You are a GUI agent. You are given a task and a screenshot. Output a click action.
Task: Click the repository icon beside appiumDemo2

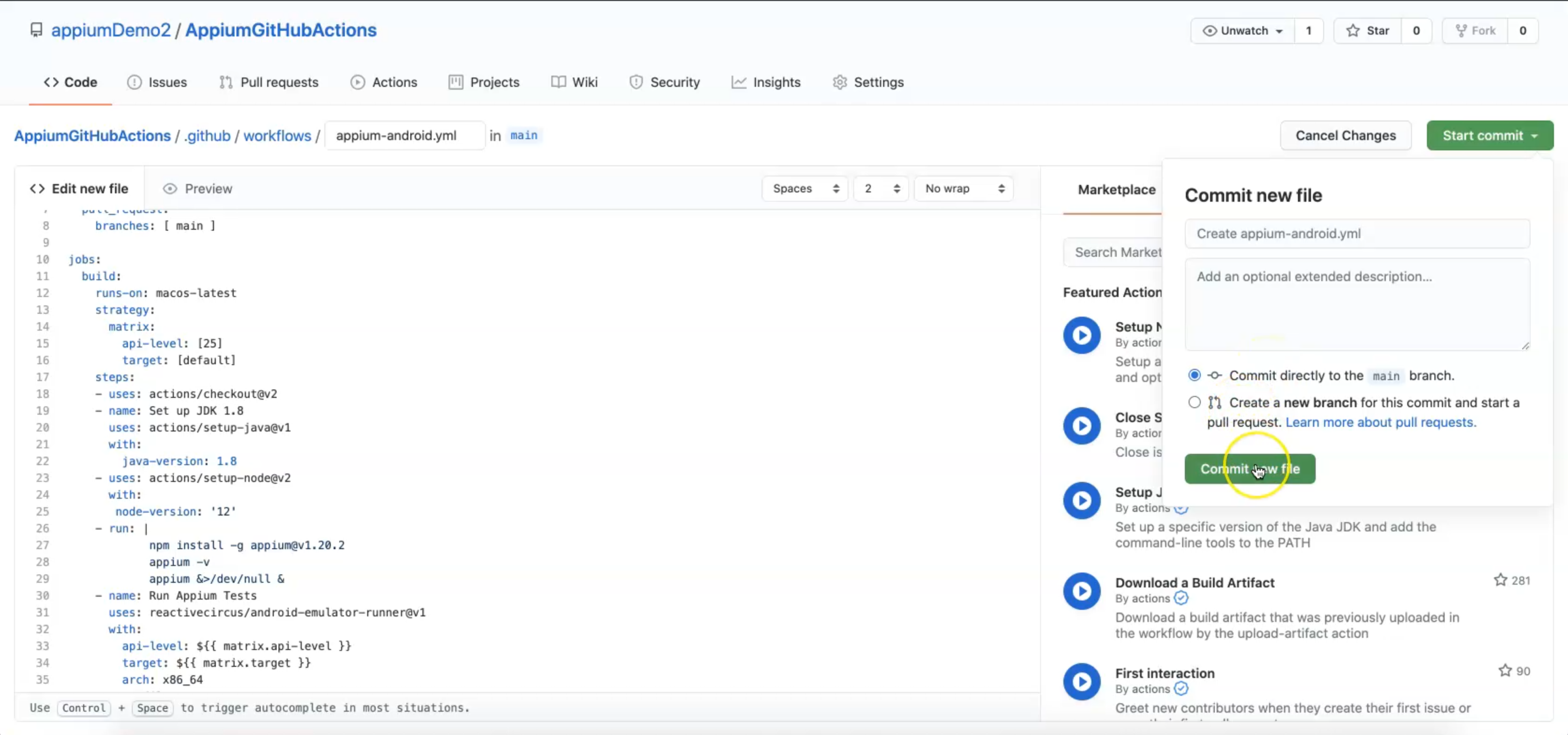click(36, 30)
